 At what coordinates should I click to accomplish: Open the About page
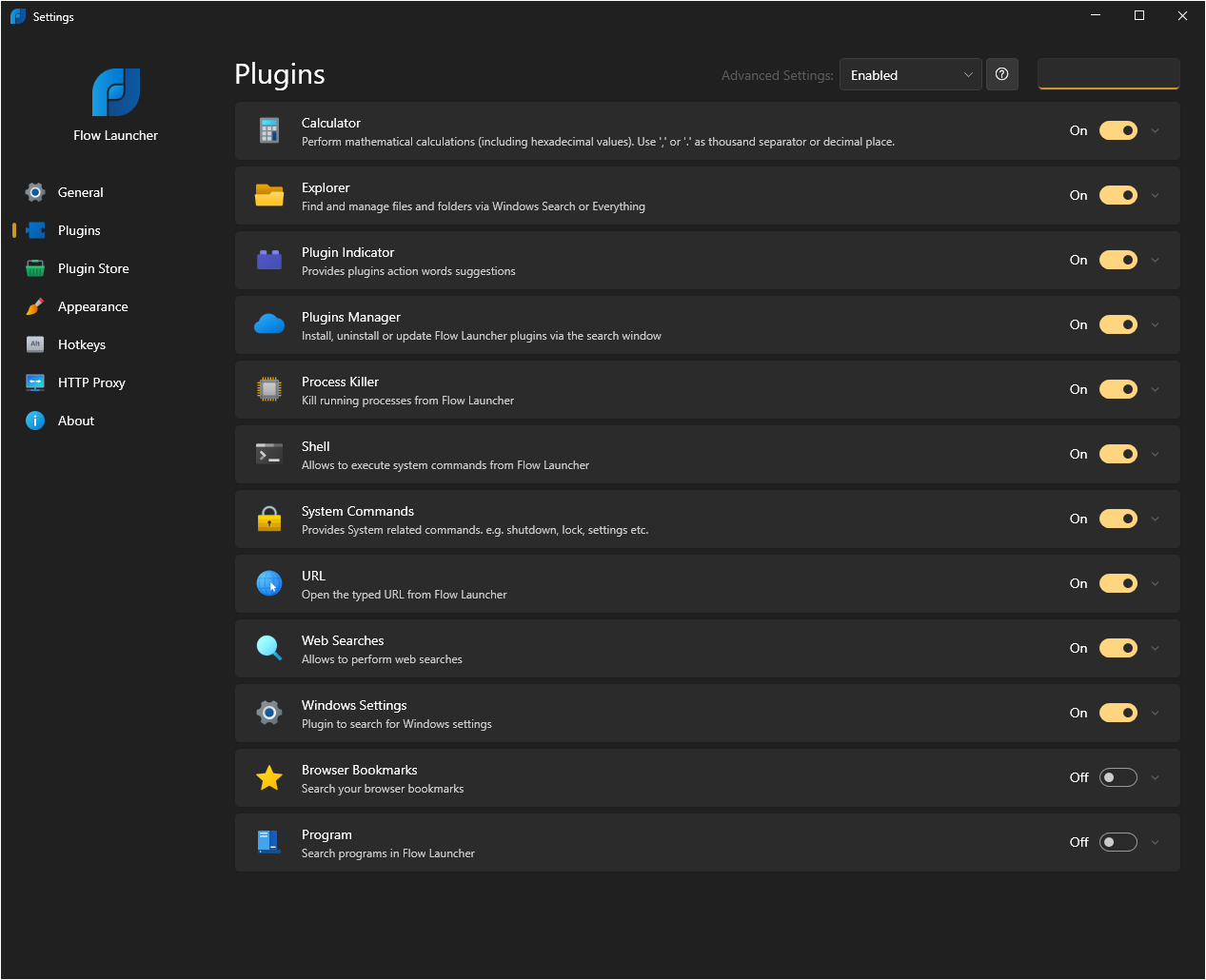pyautogui.click(x=116, y=421)
